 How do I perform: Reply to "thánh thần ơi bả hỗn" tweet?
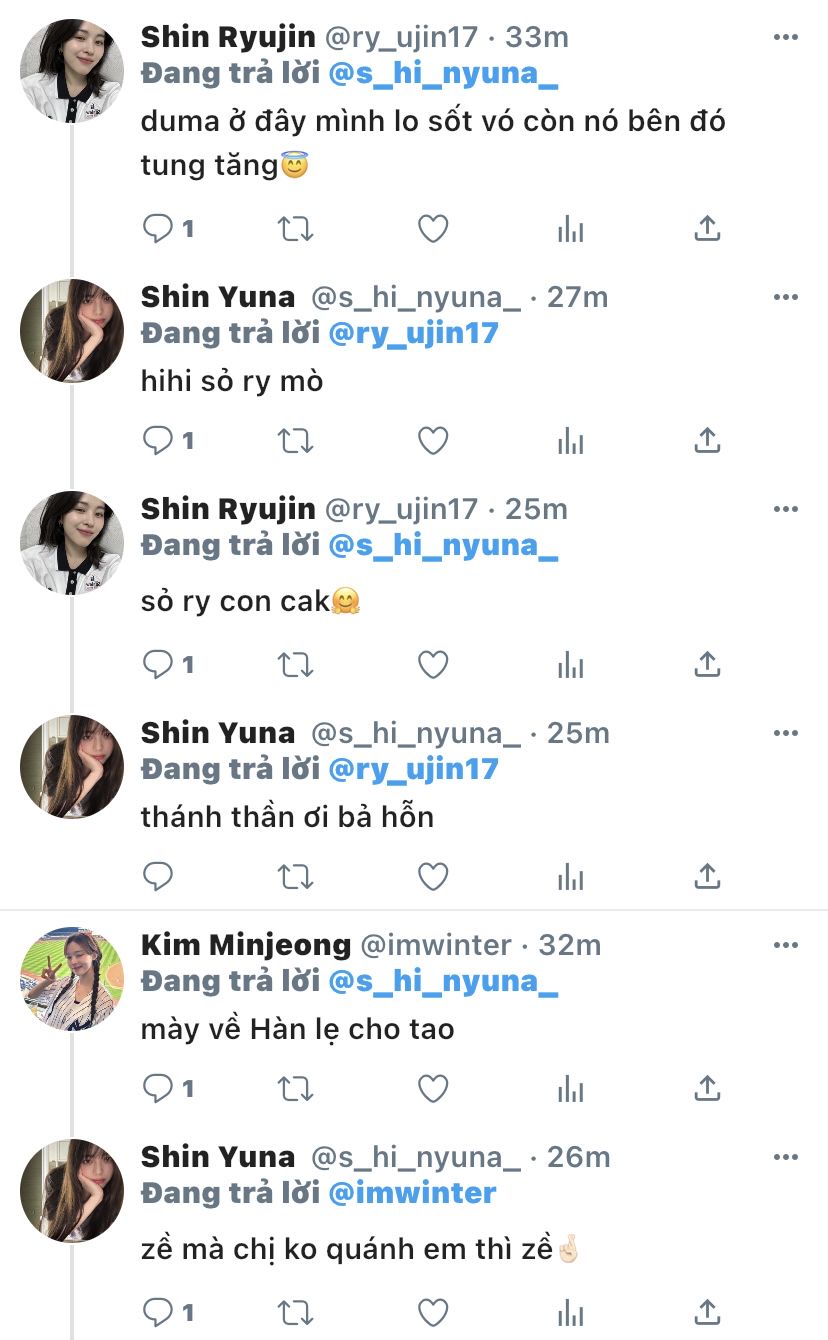coord(159,877)
